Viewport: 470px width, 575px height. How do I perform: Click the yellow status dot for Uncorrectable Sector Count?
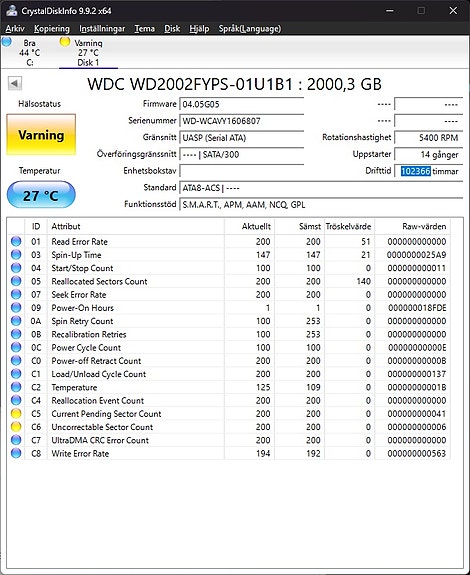click(16, 427)
